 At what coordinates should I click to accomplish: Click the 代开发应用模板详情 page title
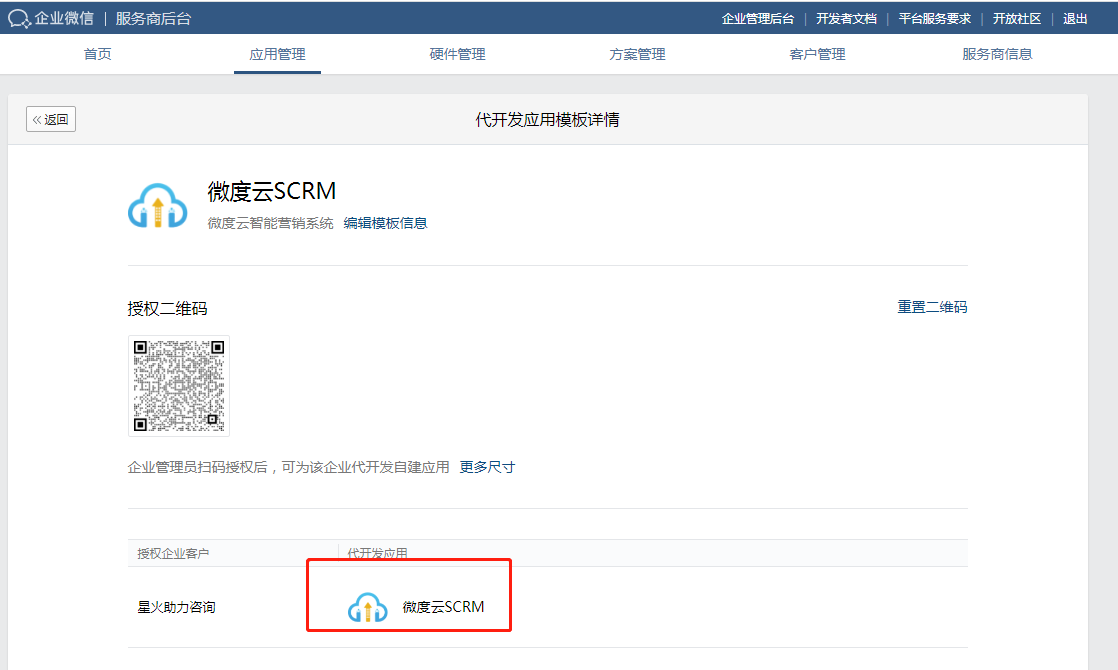point(548,120)
